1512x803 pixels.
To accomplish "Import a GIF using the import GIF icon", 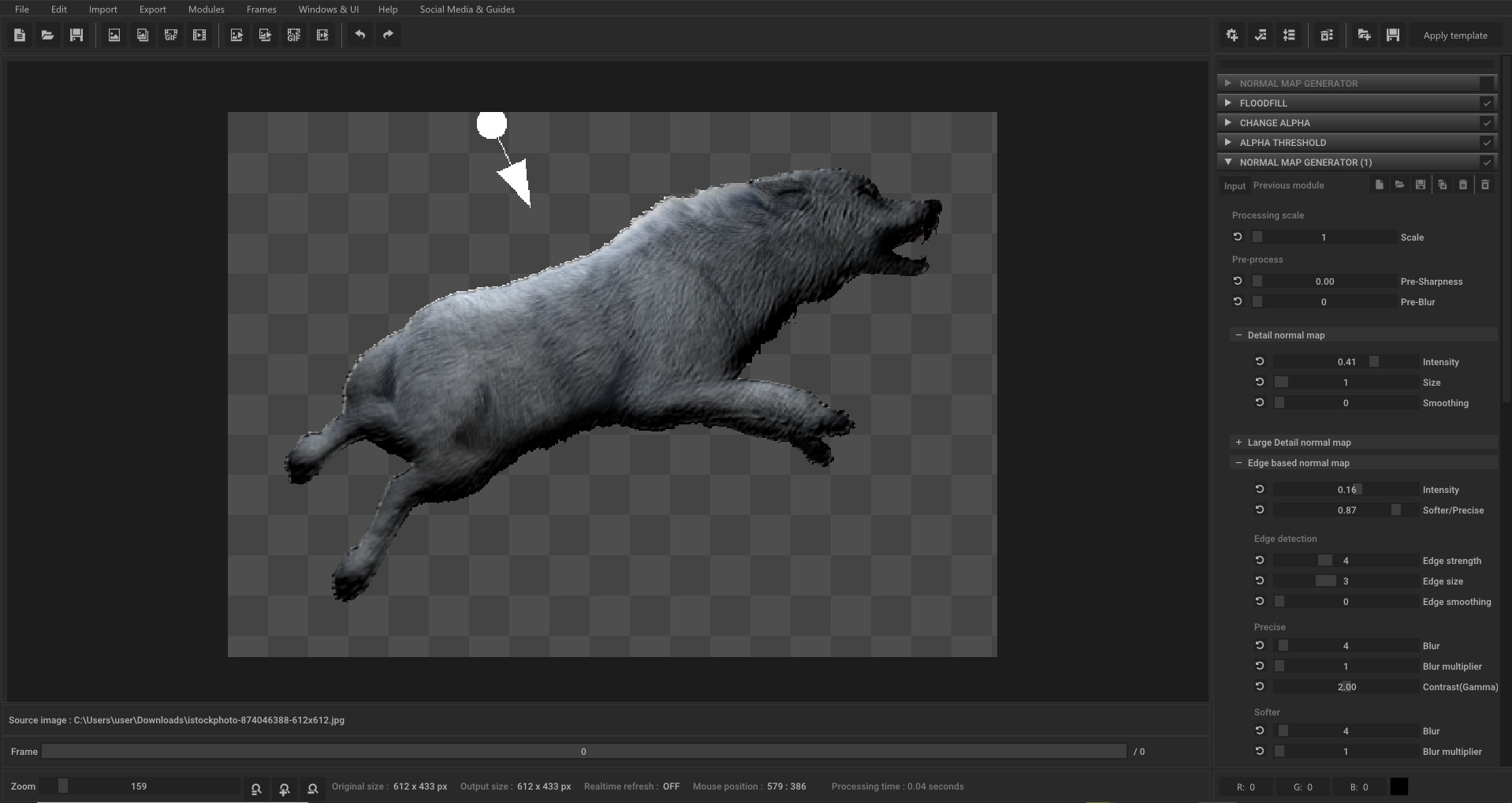I will pos(170,35).
